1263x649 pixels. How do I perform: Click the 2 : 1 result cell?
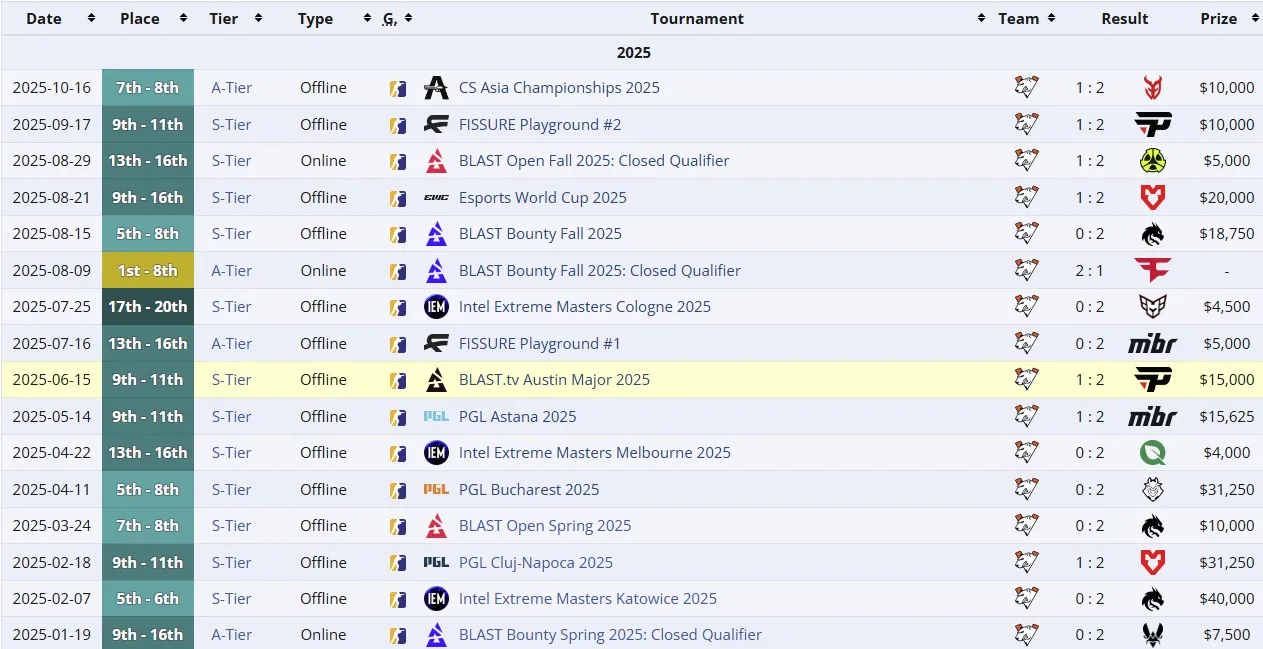(1090, 270)
